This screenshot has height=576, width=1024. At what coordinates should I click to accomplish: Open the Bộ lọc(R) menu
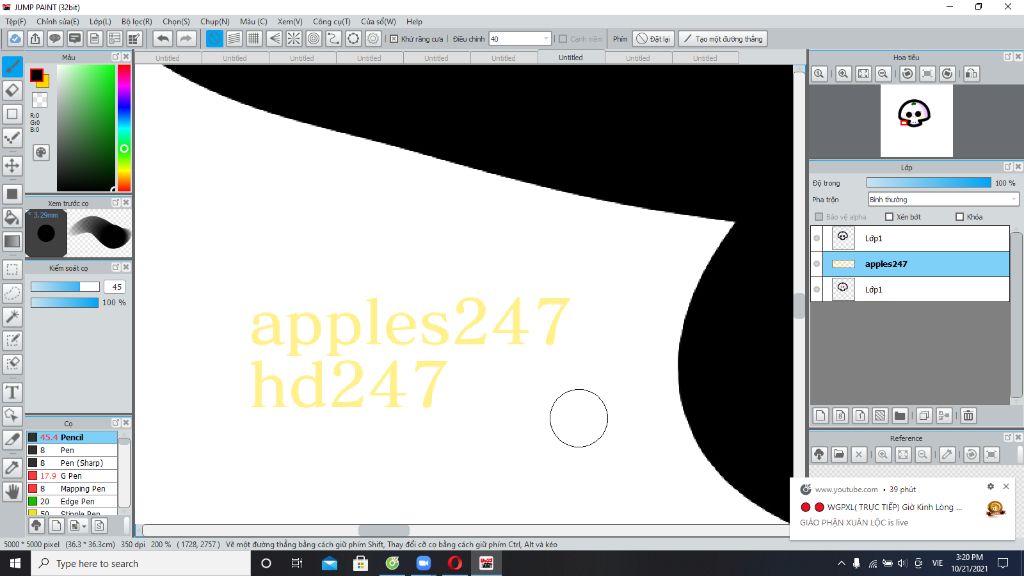coord(136,22)
